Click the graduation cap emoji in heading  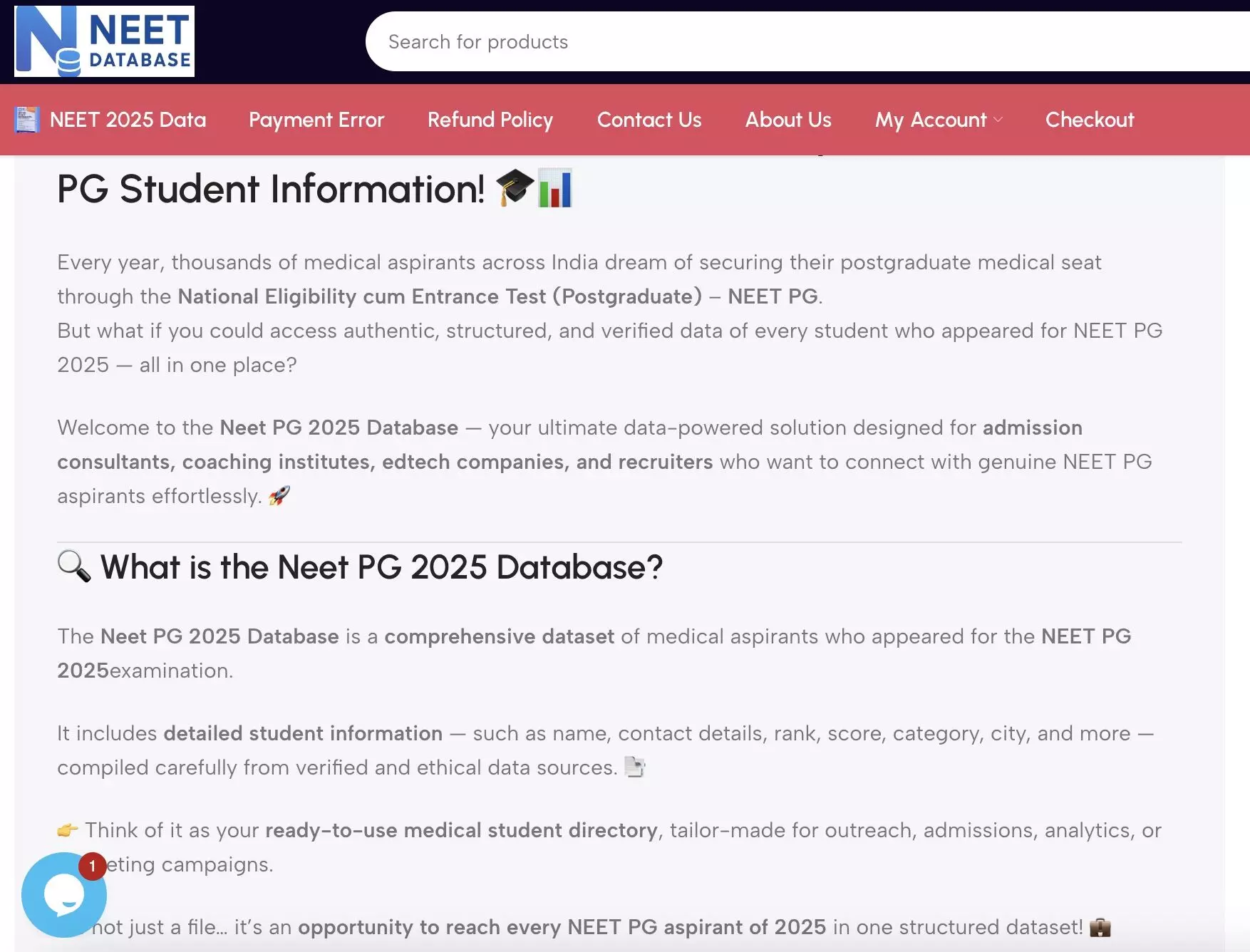click(x=515, y=188)
